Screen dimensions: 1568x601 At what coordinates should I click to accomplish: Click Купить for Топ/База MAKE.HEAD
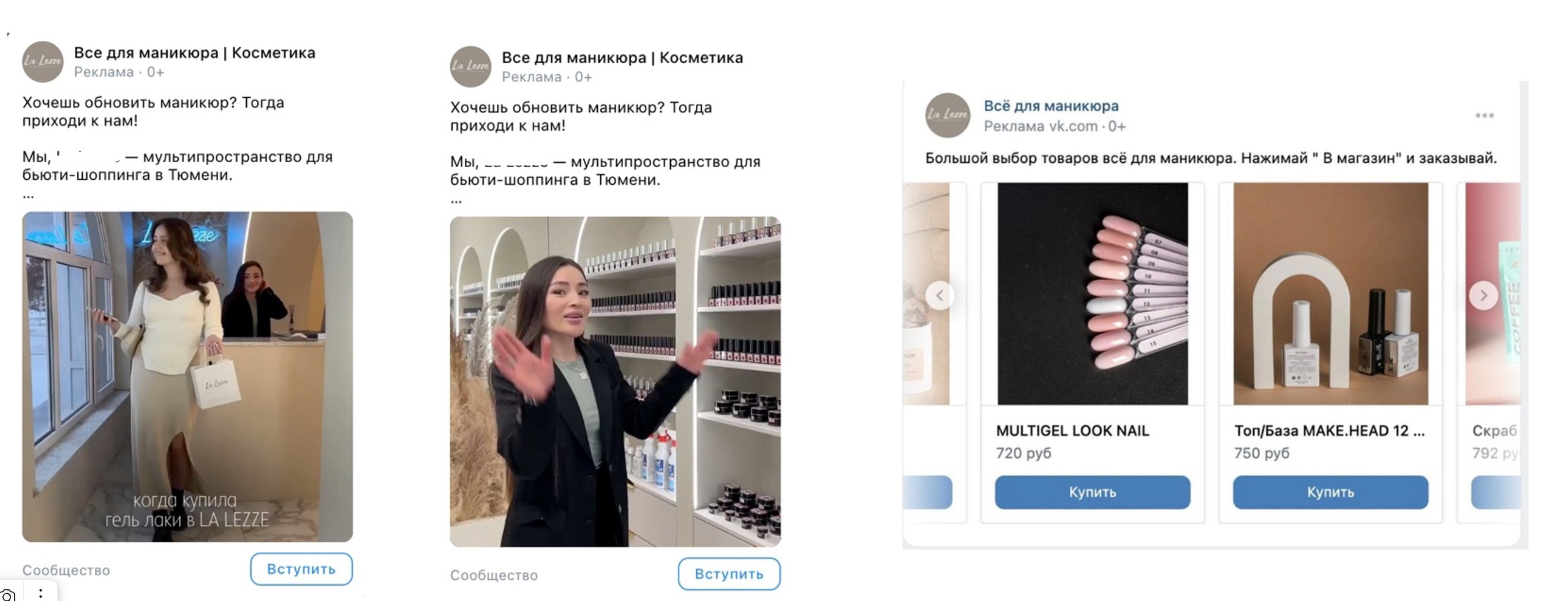pyautogui.click(x=1330, y=492)
